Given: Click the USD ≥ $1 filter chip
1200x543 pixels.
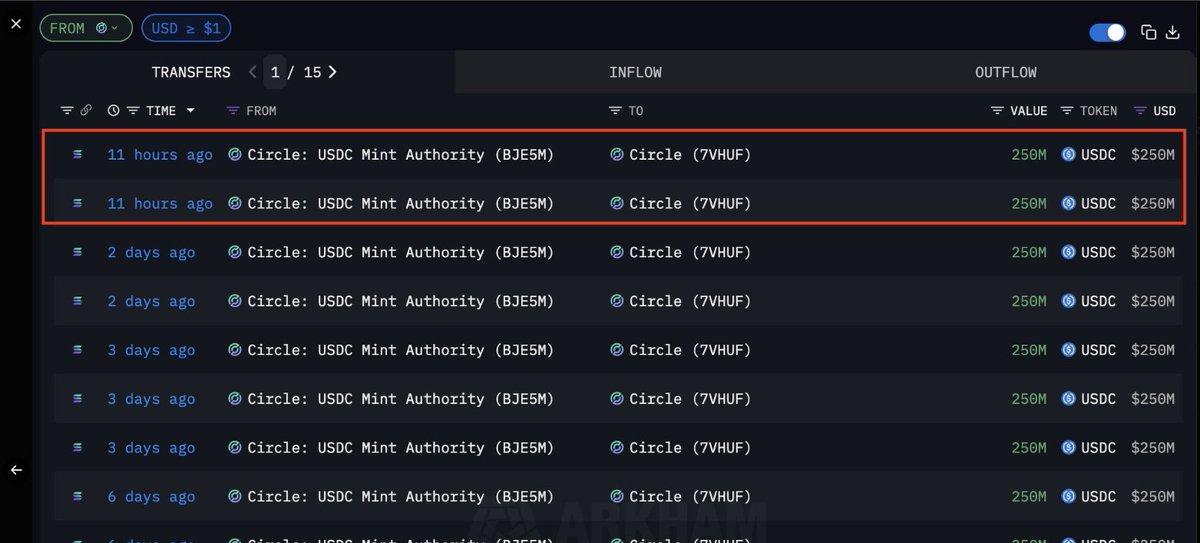Looking at the screenshot, I should pyautogui.click(x=186, y=28).
